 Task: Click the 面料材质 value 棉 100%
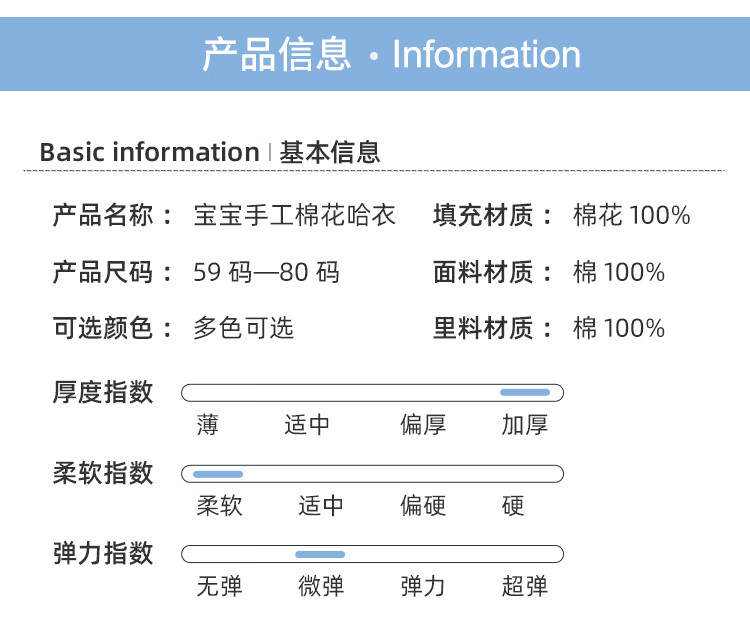(x=618, y=272)
